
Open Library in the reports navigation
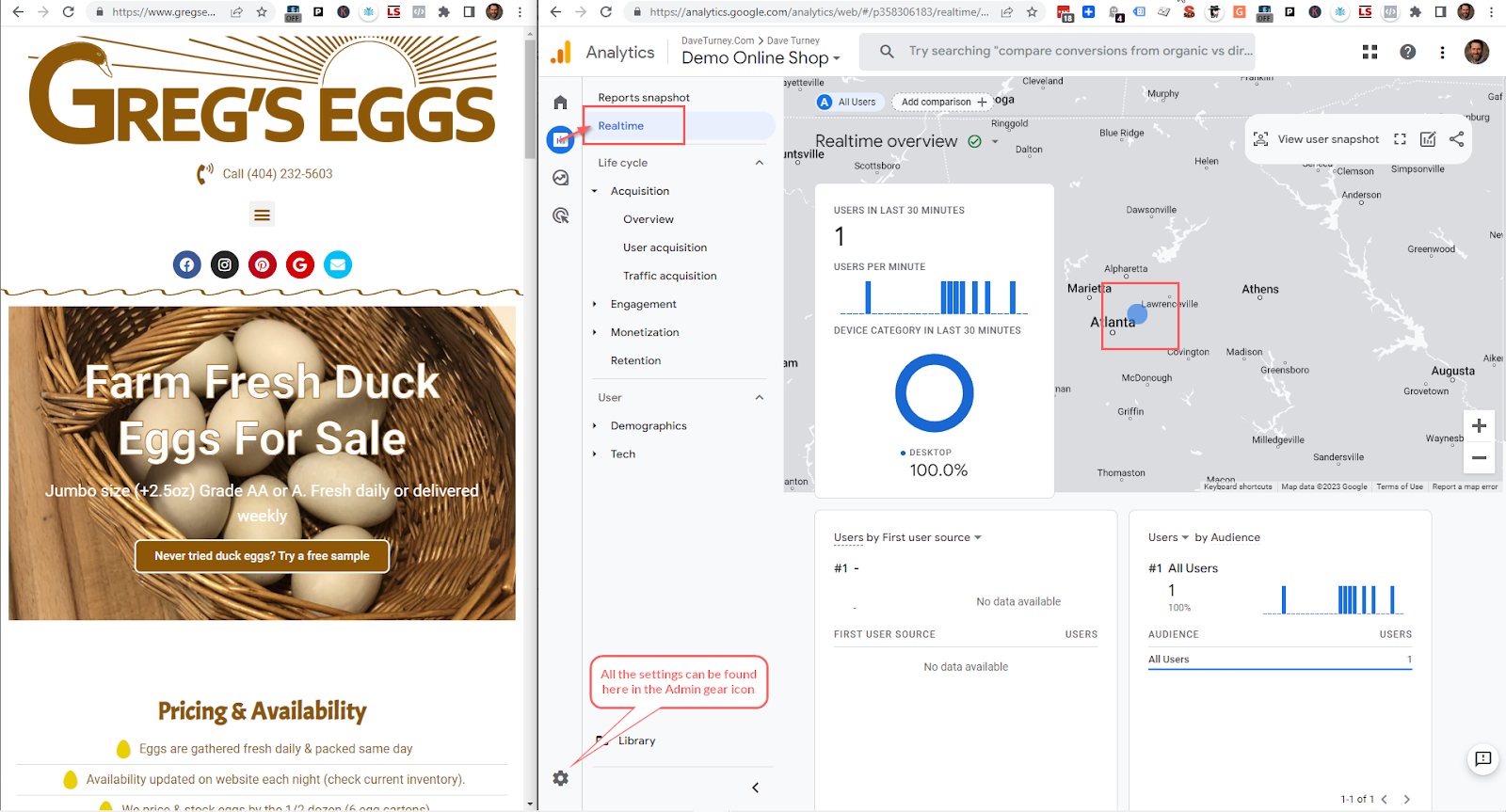point(636,740)
